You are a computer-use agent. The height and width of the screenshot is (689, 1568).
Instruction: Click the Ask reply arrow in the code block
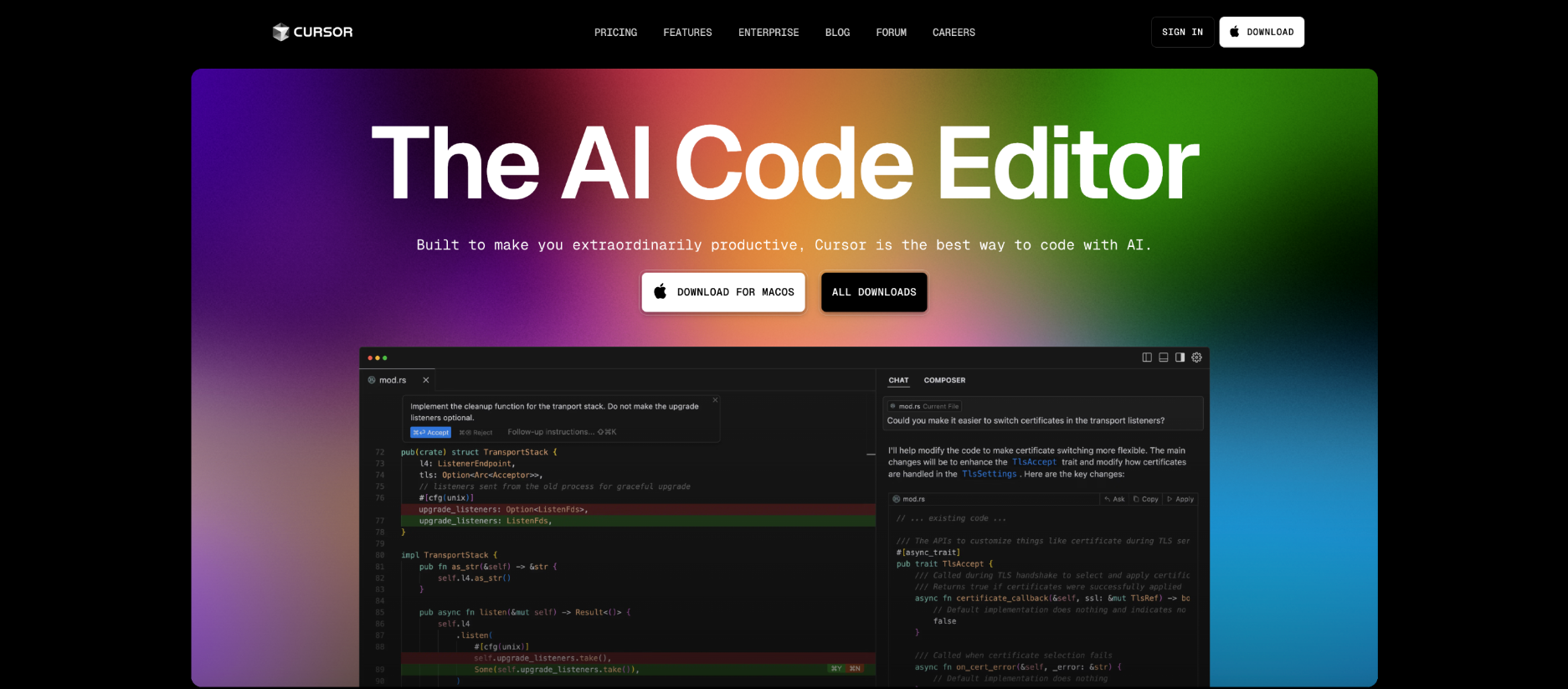[1108, 499]
